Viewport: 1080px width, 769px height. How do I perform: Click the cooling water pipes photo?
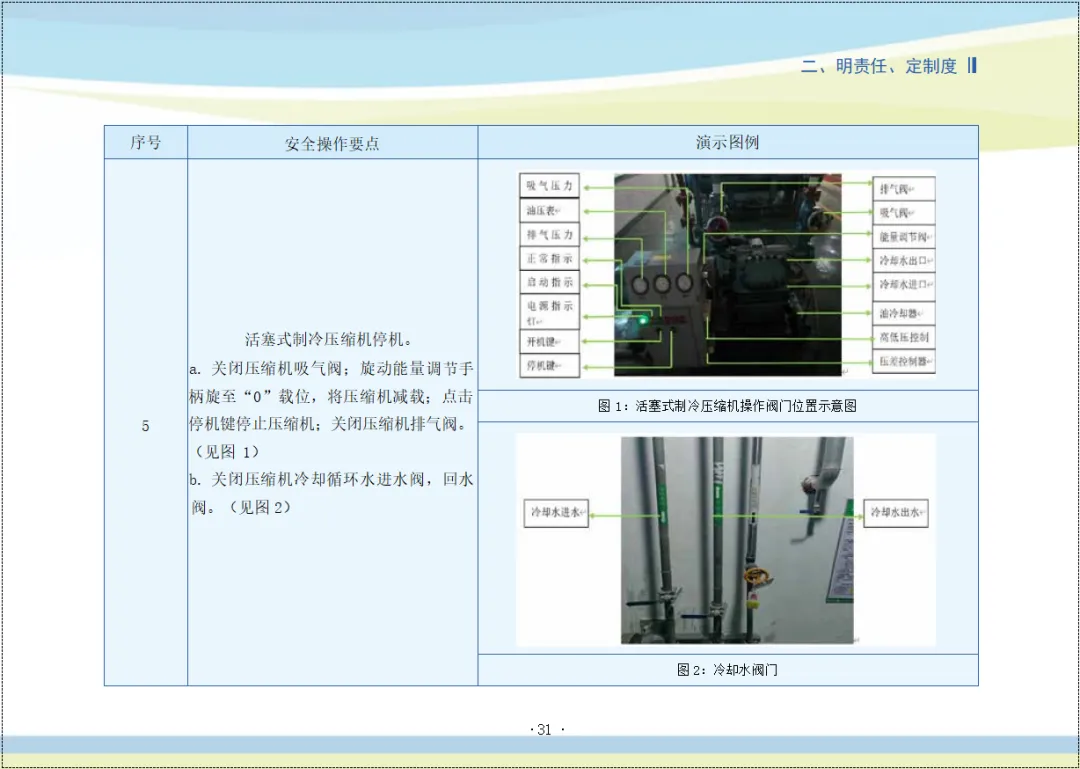tap(737, 540)
